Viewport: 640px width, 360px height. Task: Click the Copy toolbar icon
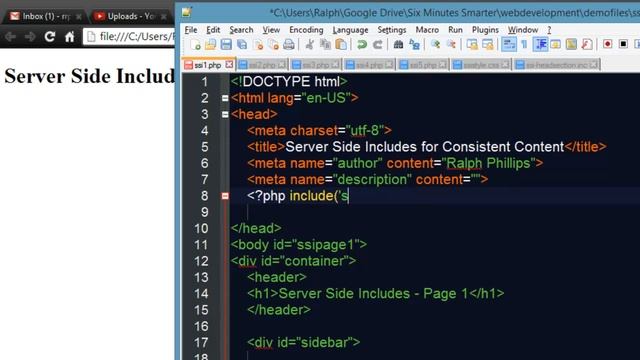click(x=325, y=44)
